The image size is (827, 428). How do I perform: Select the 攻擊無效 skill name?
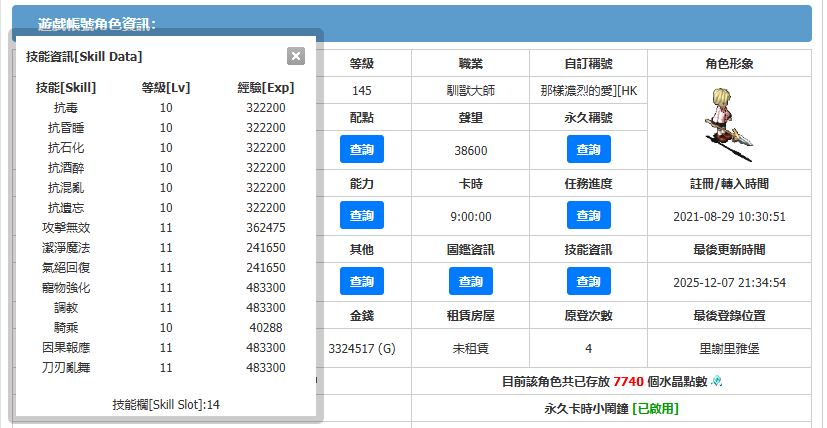tap(66, 228)
